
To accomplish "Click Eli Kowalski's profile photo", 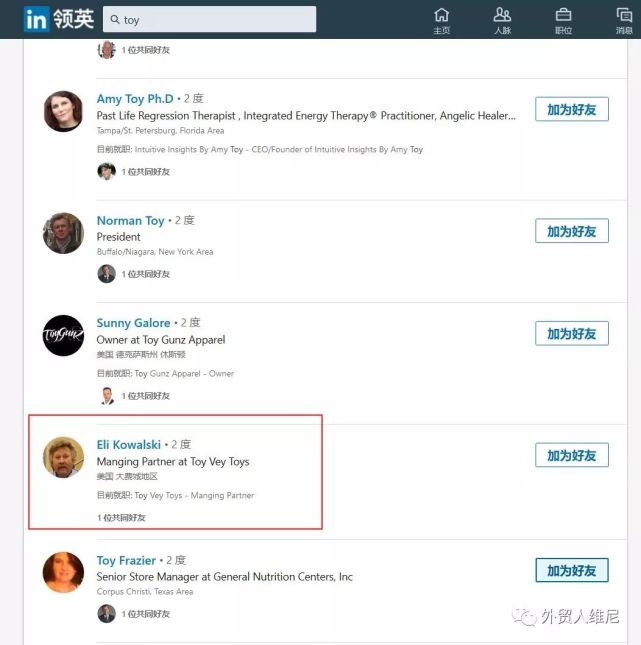I will pos(63,457).
